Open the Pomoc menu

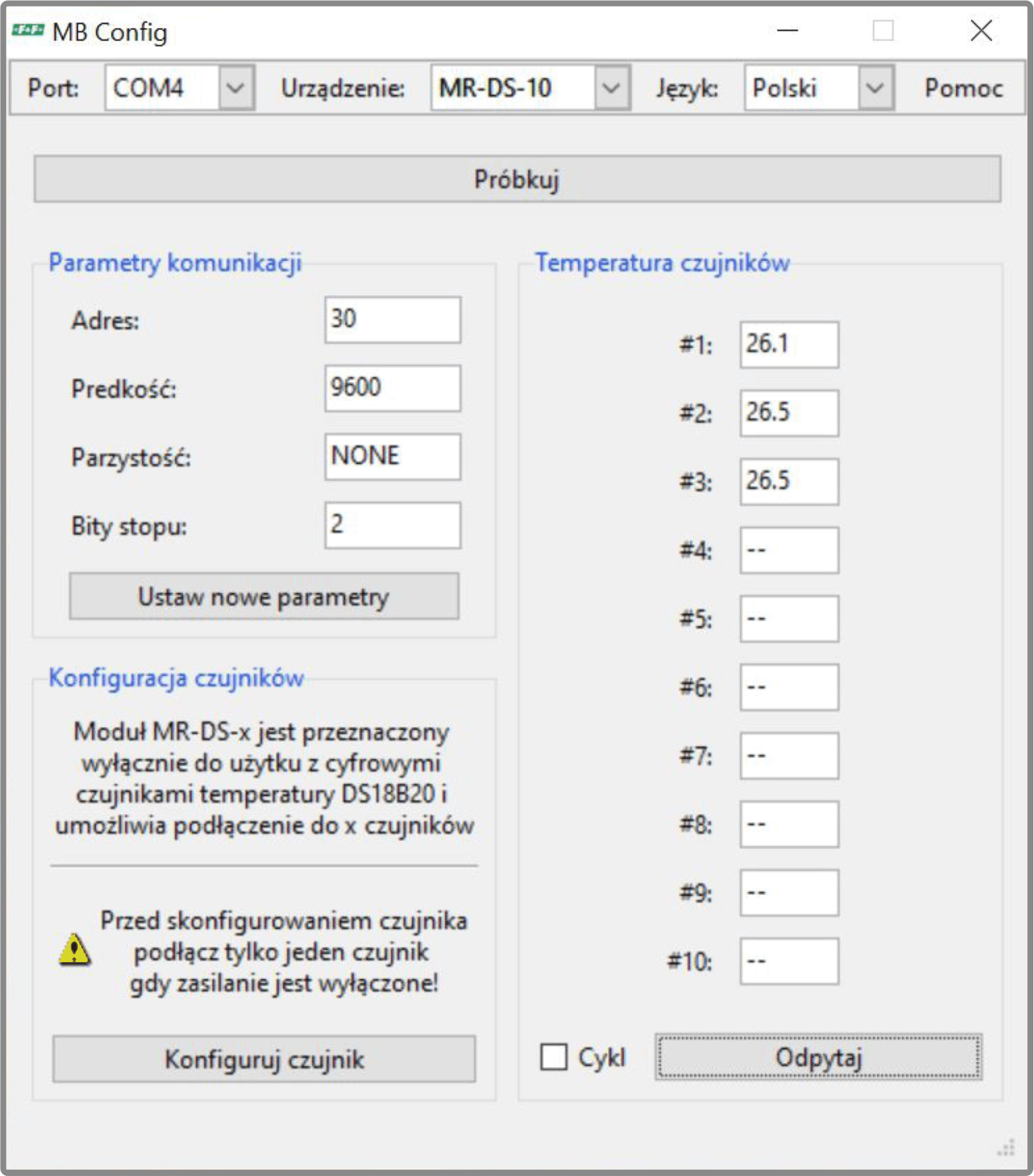coord(964,88)
